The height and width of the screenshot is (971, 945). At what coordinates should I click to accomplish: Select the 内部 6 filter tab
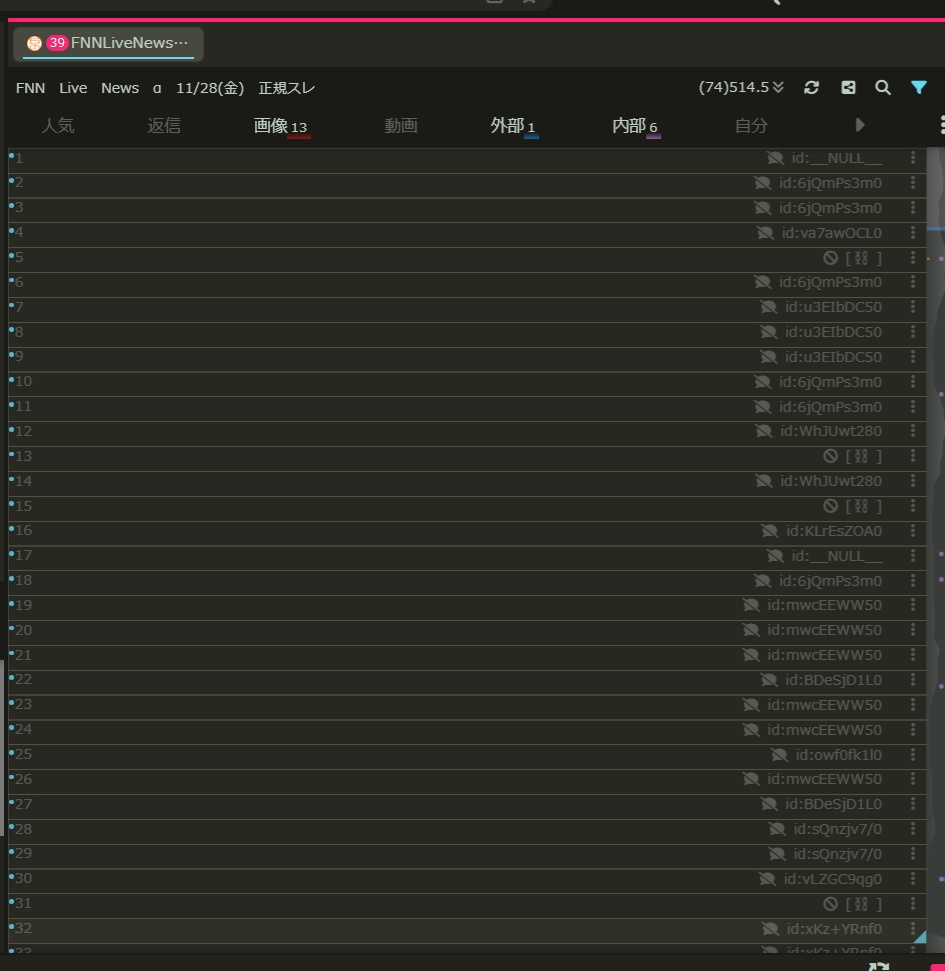click(635, 126)
